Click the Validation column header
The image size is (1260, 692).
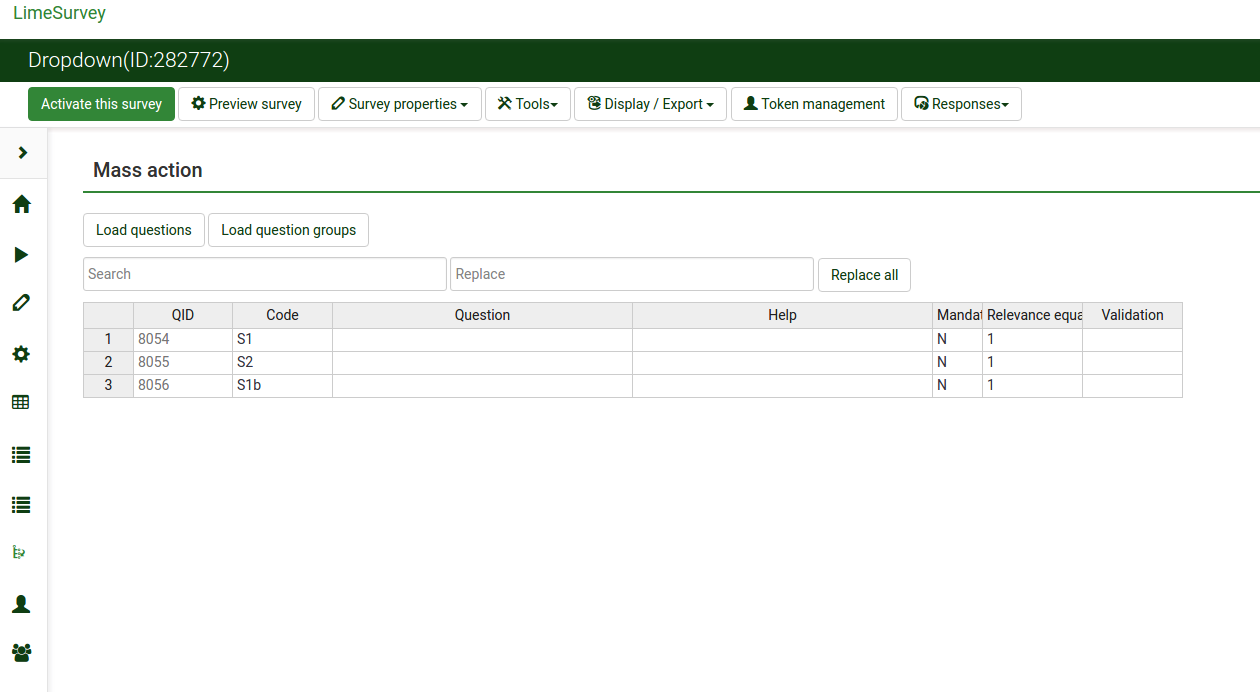[1132, 315]
